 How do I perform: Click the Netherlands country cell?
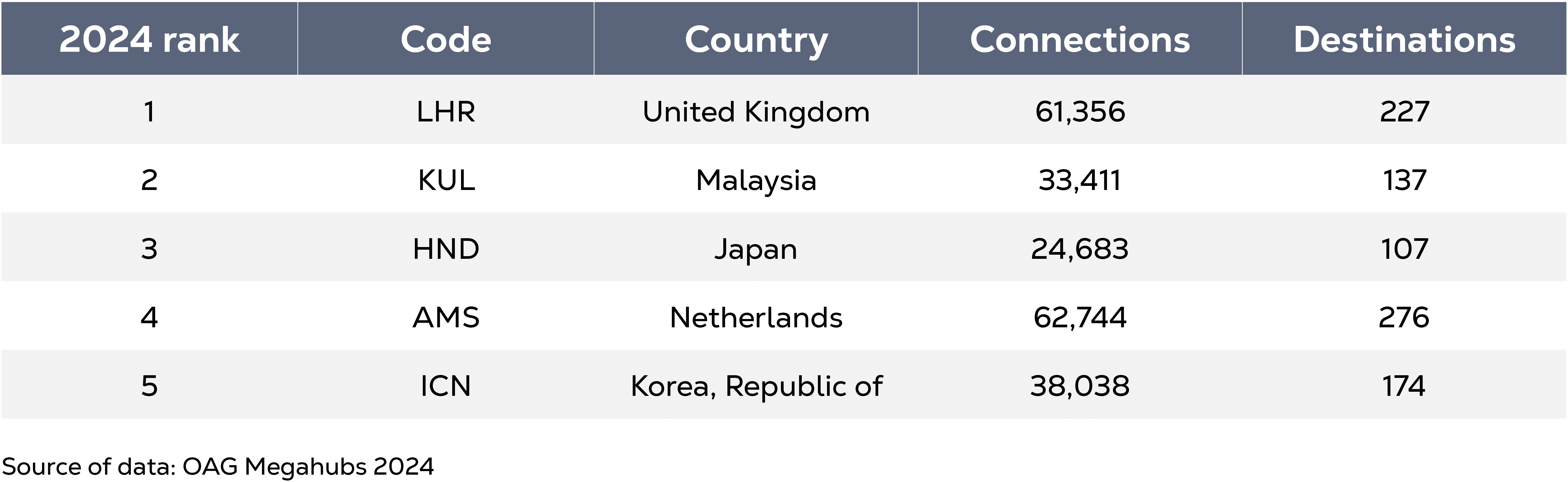point(756,317)
